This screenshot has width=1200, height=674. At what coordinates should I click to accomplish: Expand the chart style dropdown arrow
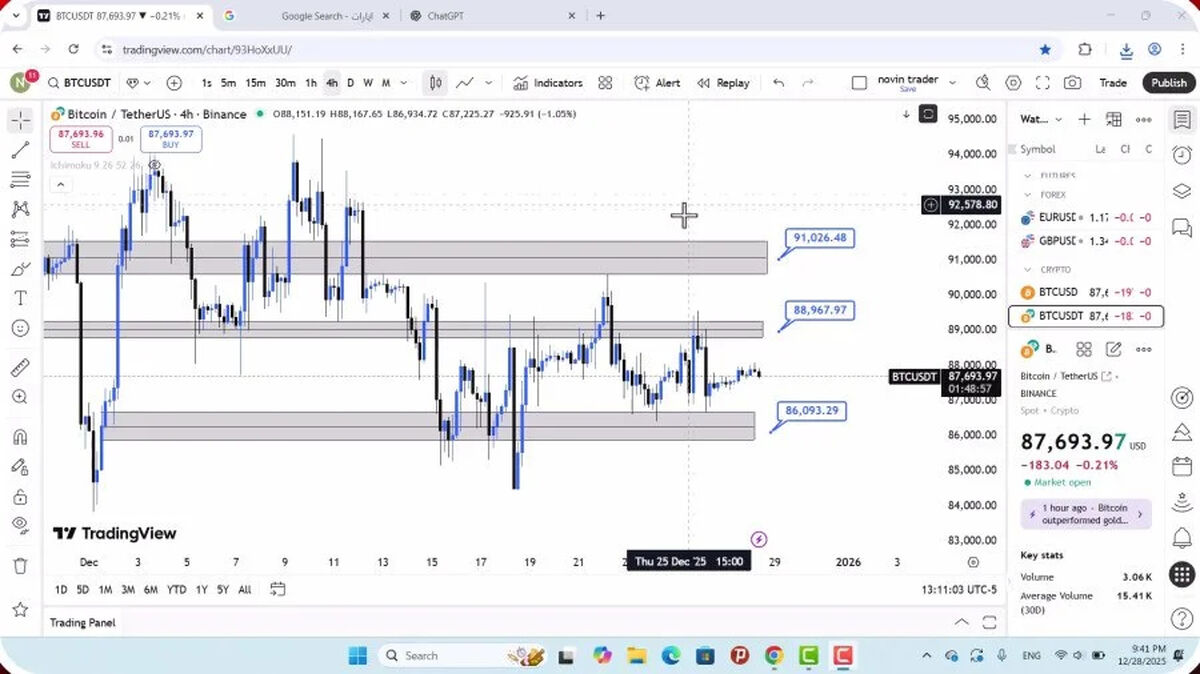(489, 83)
